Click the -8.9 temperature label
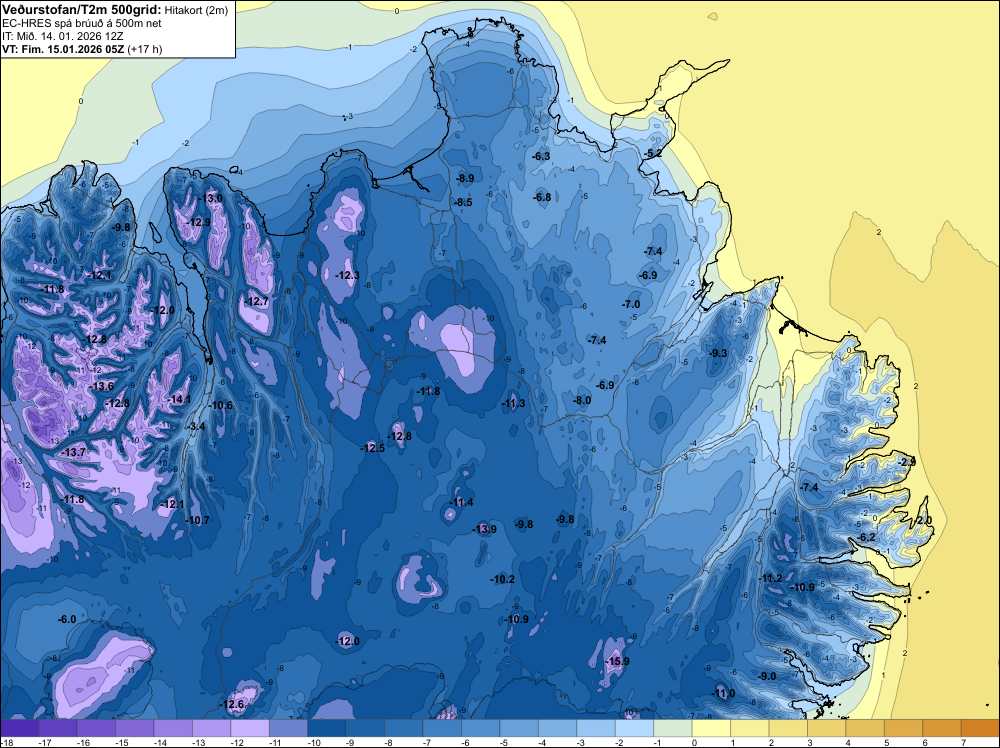1000x748 pixels. pos(464,179)
